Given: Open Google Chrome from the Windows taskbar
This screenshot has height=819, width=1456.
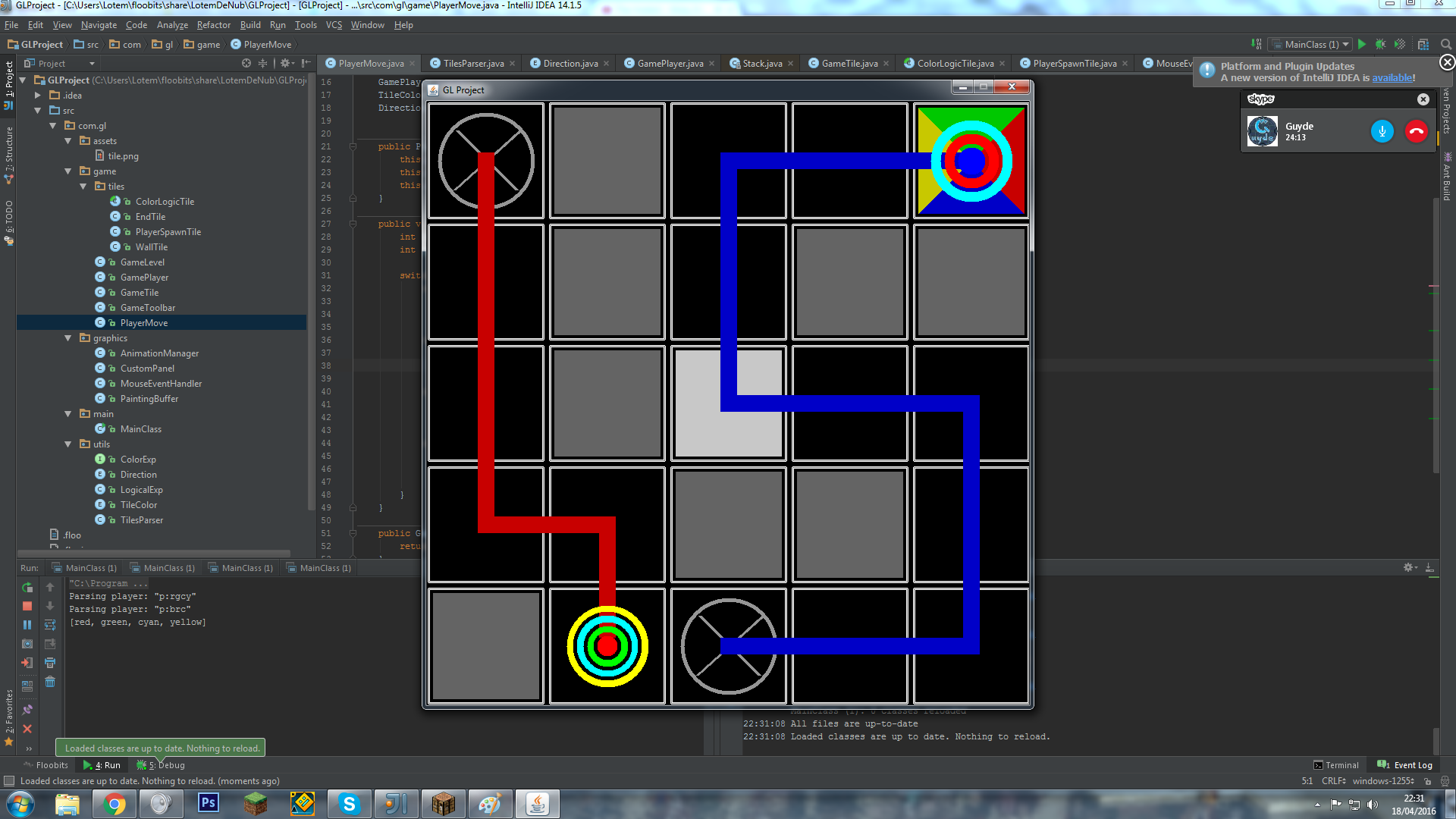Looking at the screenshot, I should pyautogui.click(x=115, y=804).
